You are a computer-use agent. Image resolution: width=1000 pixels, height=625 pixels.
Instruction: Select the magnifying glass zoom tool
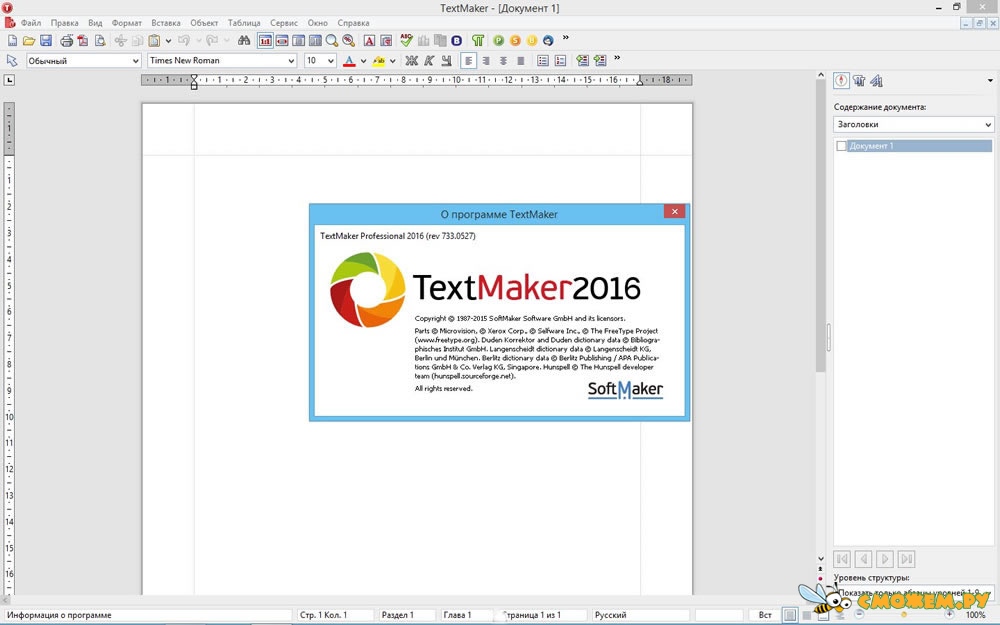click(x=332, y=41)
